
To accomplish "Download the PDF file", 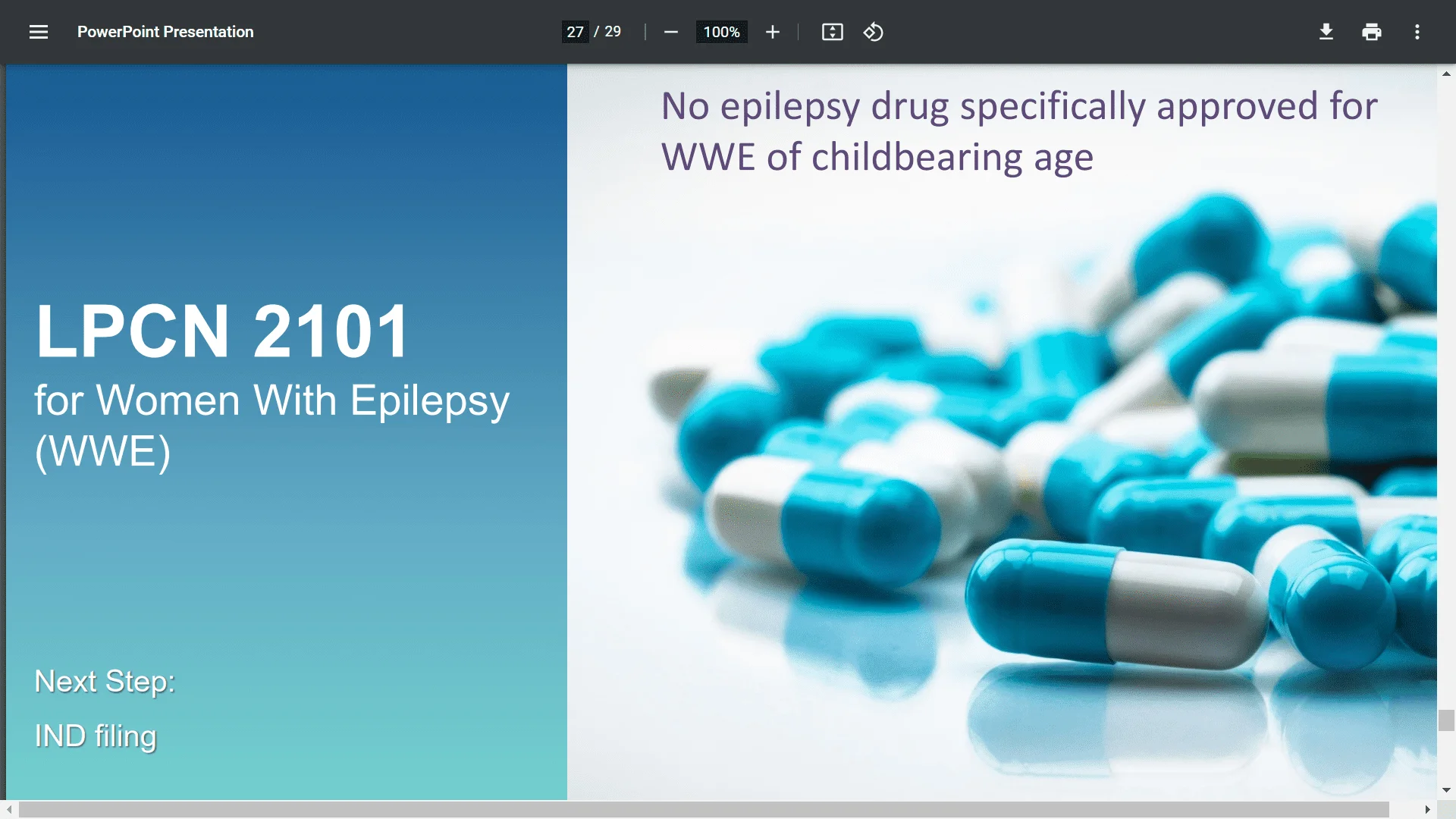I will [1326, 32].
